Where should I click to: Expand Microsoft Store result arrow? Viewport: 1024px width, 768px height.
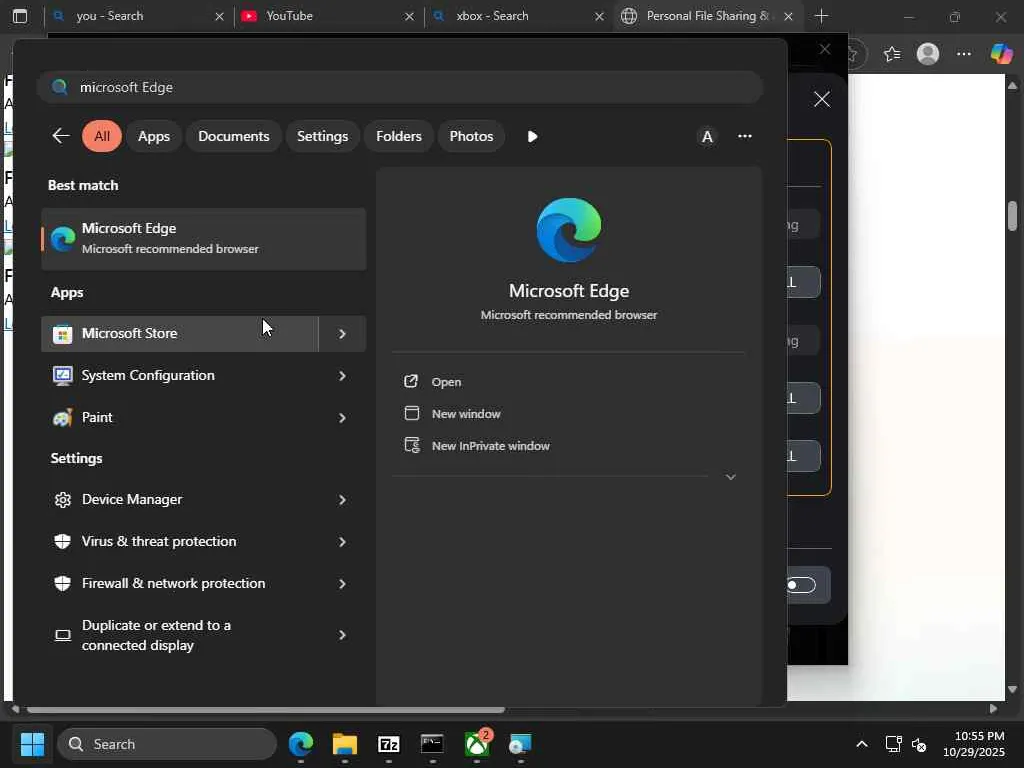[x=342, y=334]
